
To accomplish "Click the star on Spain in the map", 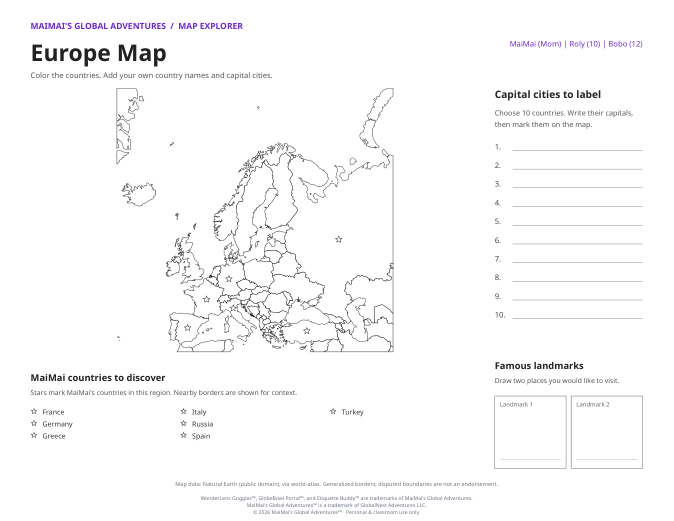I will [x=187, y=328].
